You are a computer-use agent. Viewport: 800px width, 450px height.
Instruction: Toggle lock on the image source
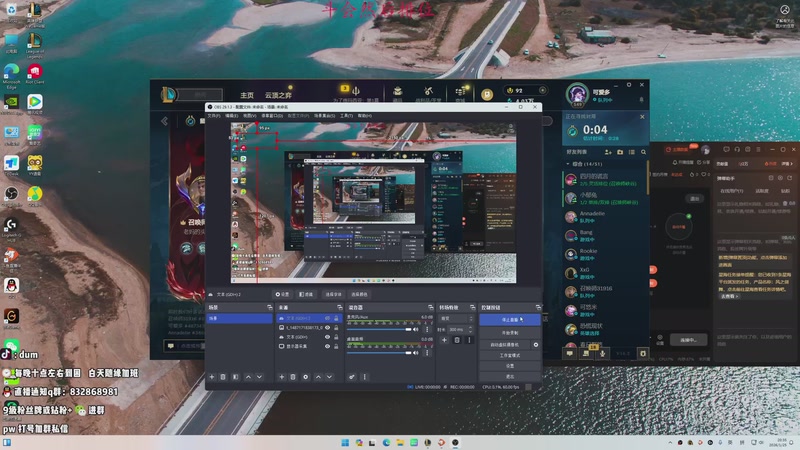tap(336, 327)
